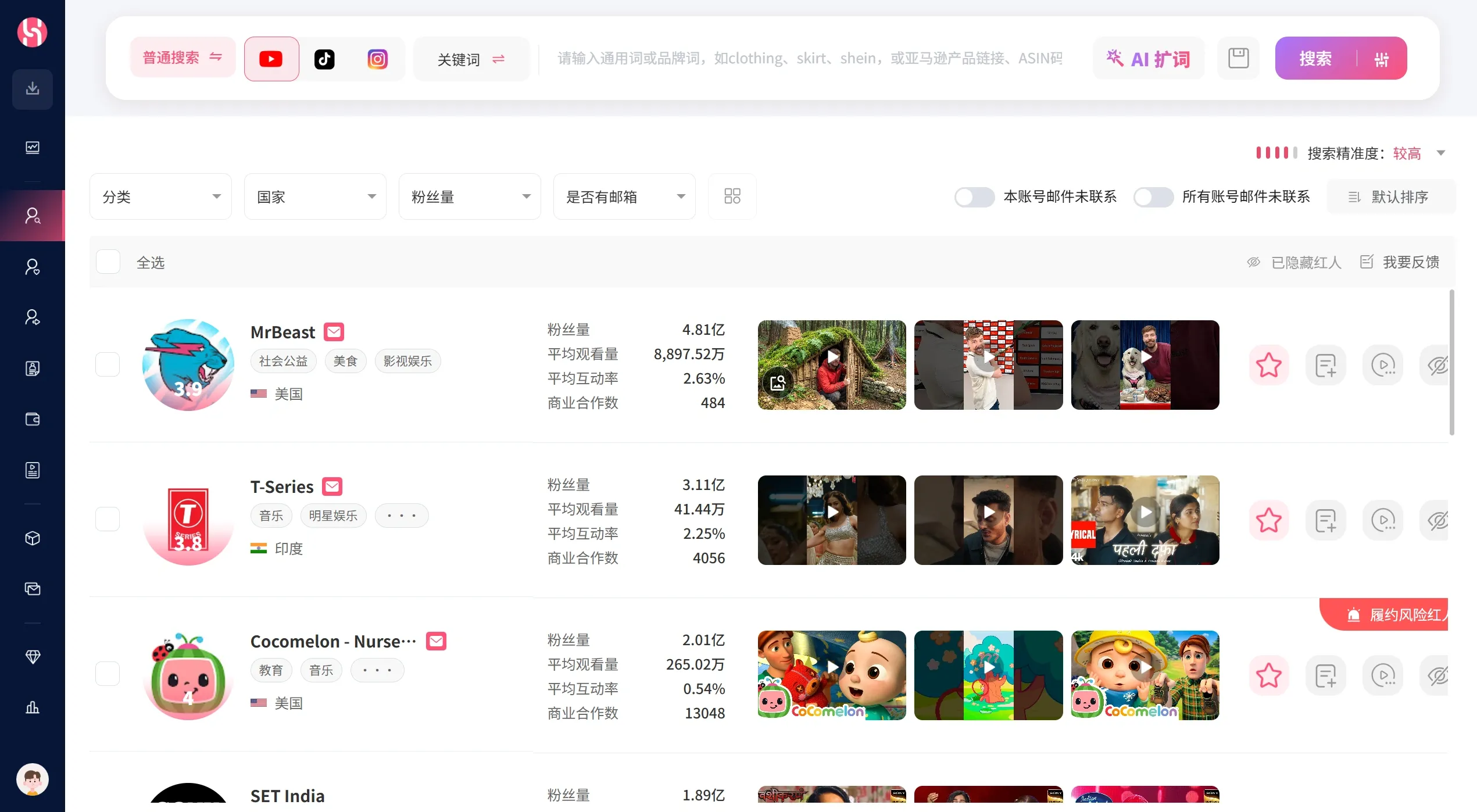This screenshot has height=812, width=1477.
Task: Click the more filters grid icon
Action: [732, 196]
